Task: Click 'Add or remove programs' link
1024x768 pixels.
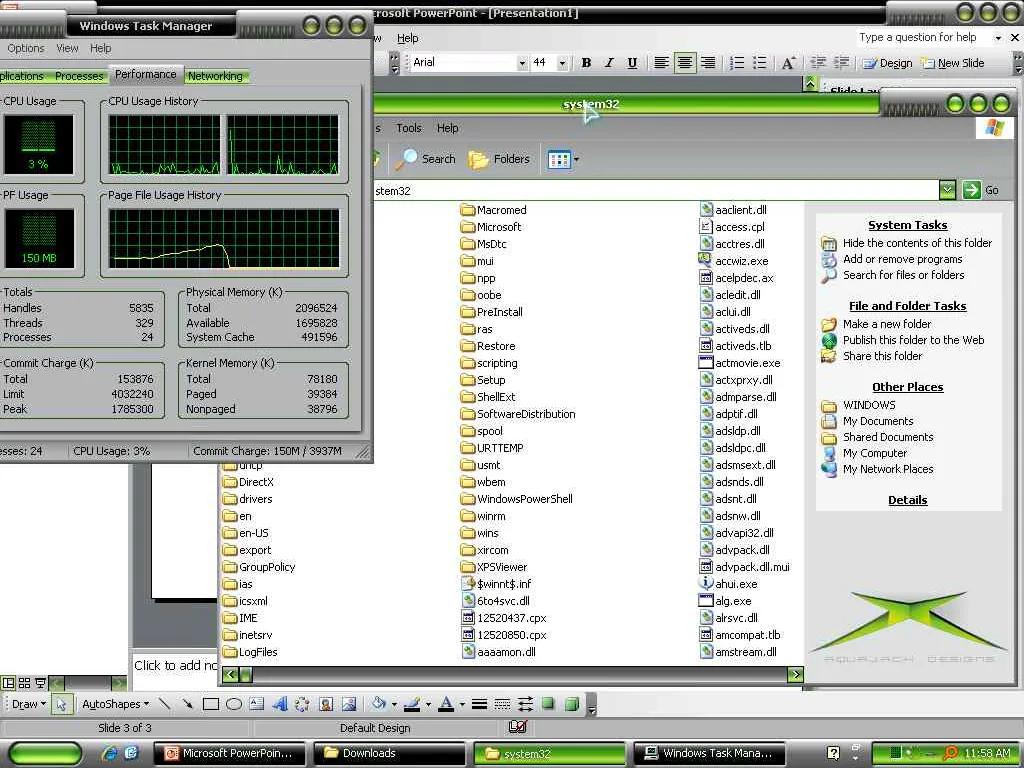Action: 902,259
